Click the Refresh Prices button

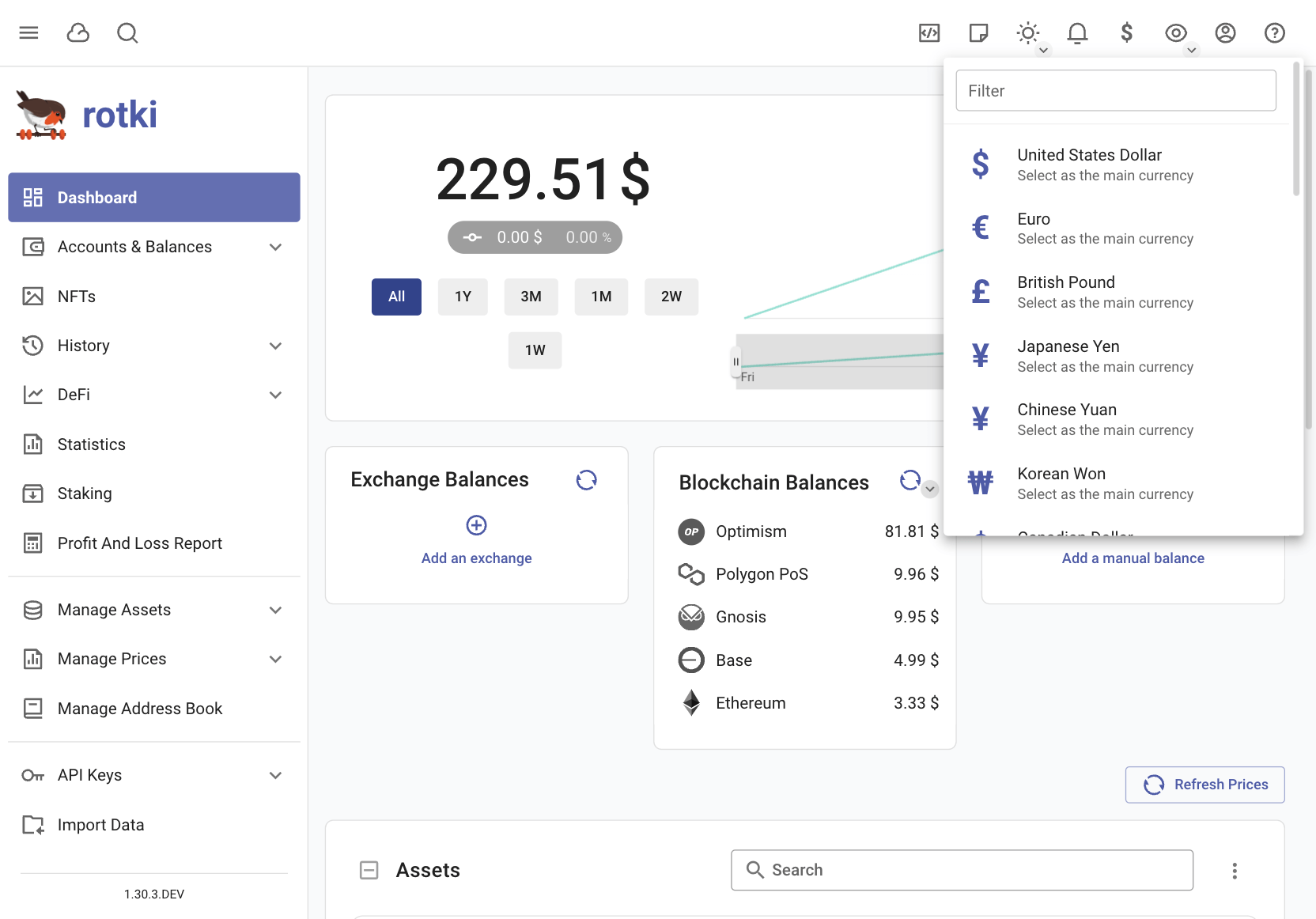[1205, 785]
